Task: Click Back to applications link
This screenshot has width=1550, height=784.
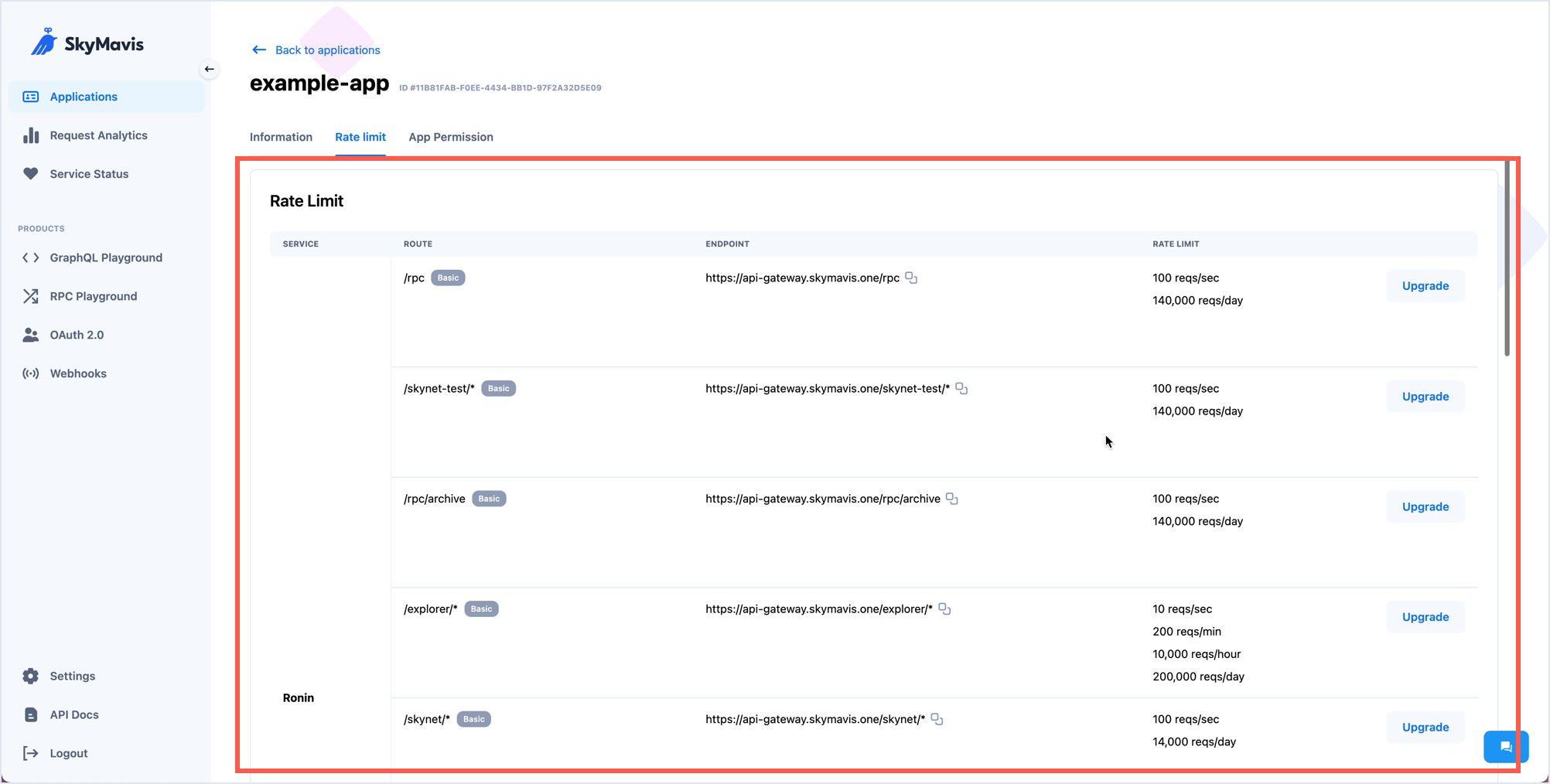Action: (x=327, y=49)
